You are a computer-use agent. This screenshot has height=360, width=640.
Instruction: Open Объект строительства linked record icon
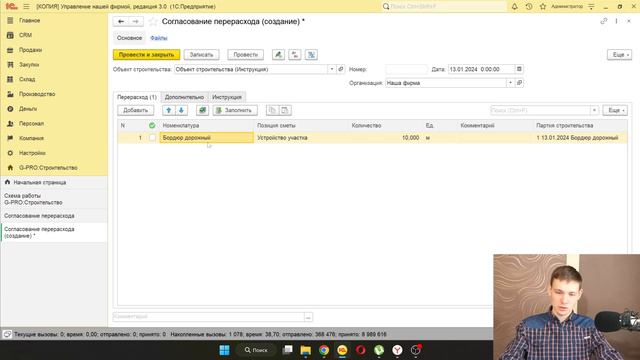coord(341,69)
